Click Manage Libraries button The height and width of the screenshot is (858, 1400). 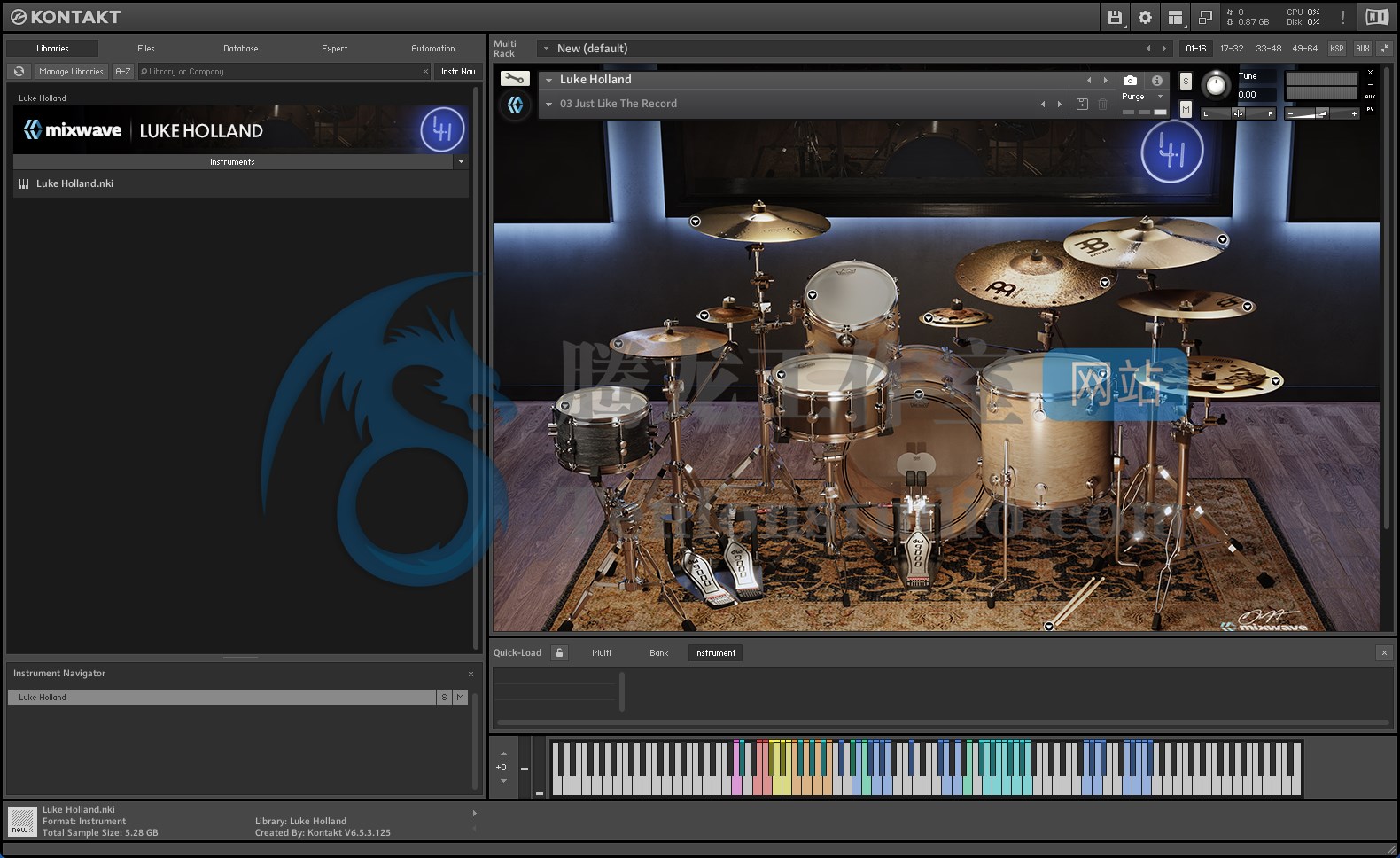(71, 72)
